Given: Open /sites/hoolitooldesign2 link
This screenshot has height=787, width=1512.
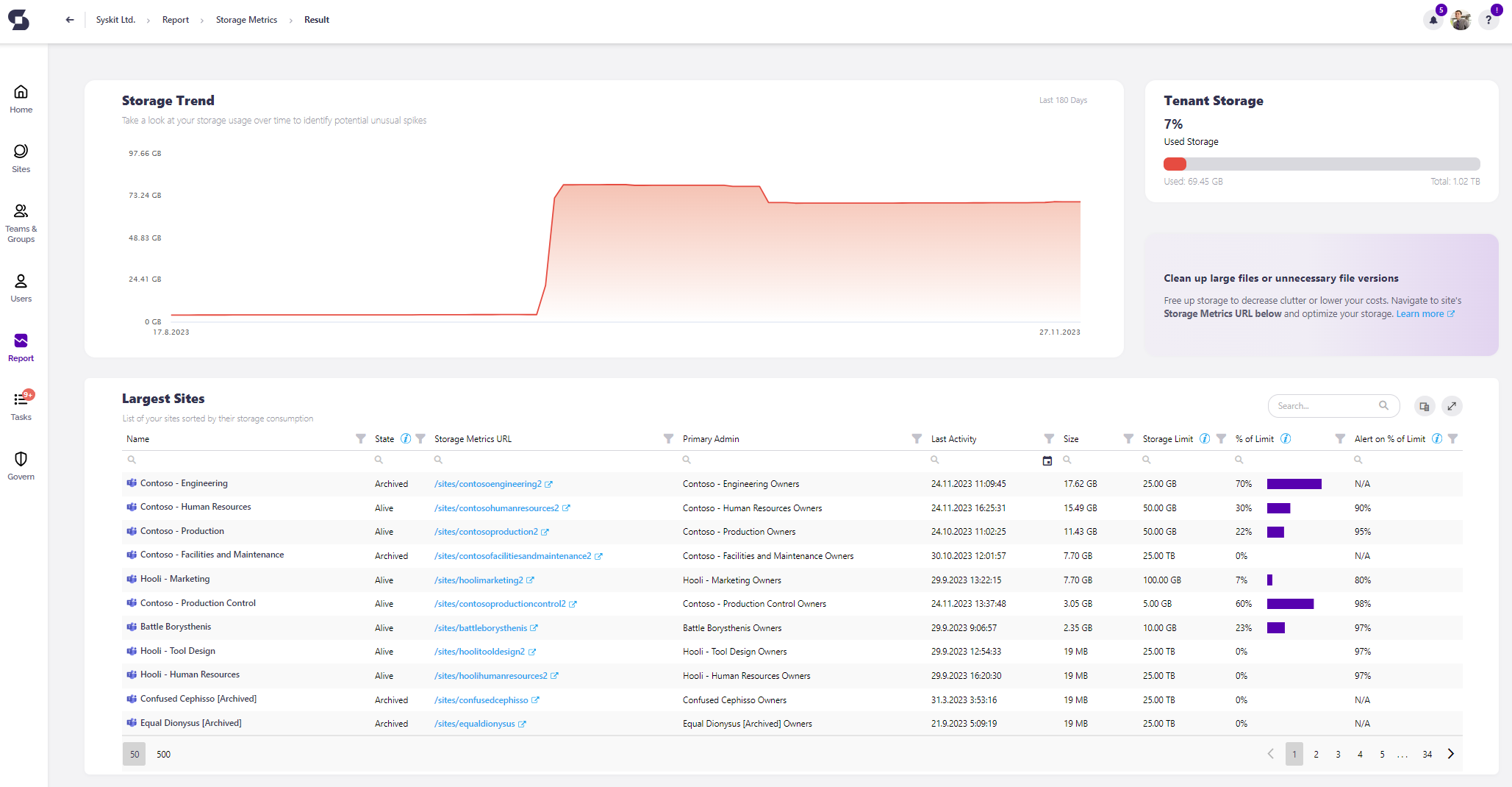Looking at the screenshot, I should coord(479,652).
